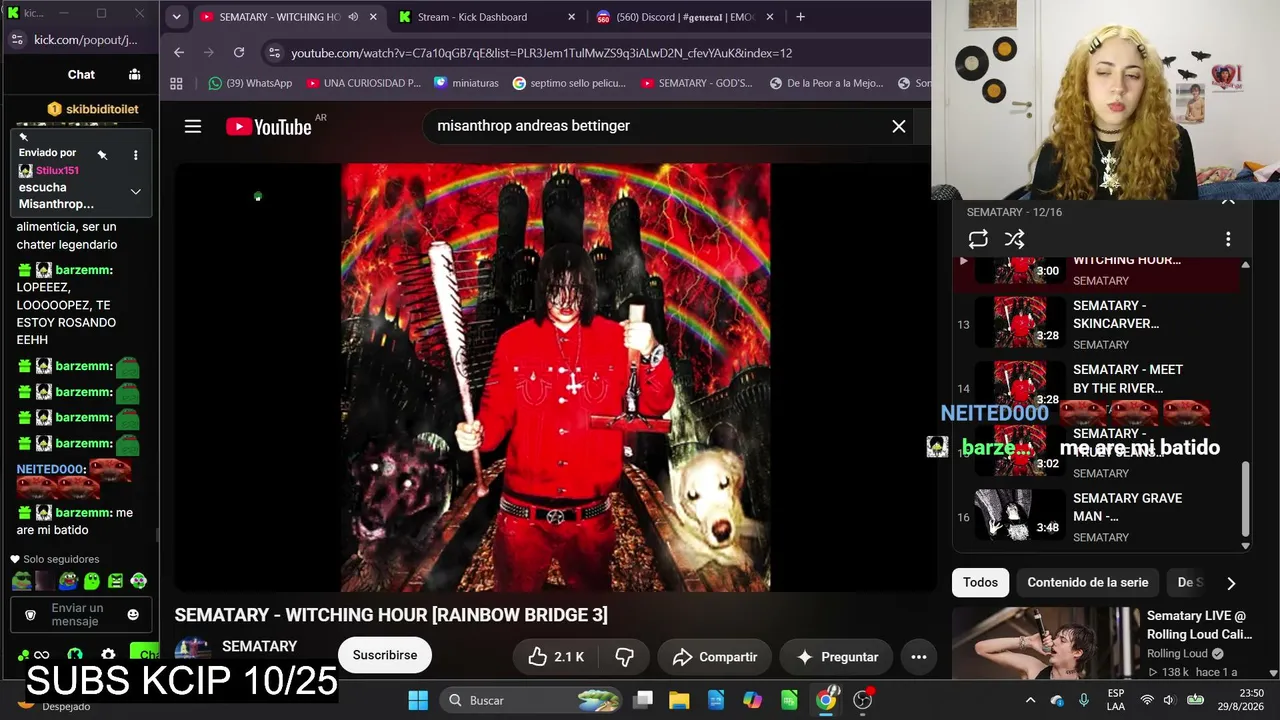The width and height of the screenshot is (1280, 720).
Task: Unpin the pinned chat message
Action: [x=102, y=155]
